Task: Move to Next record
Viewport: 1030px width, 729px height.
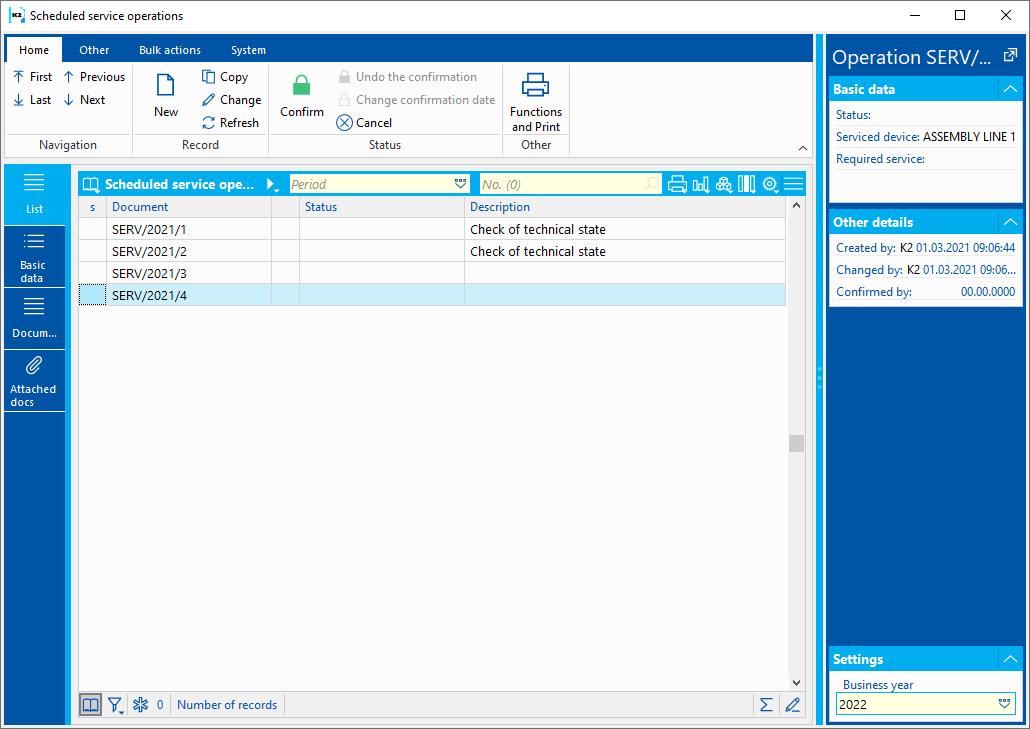Action: pos(84,100)
